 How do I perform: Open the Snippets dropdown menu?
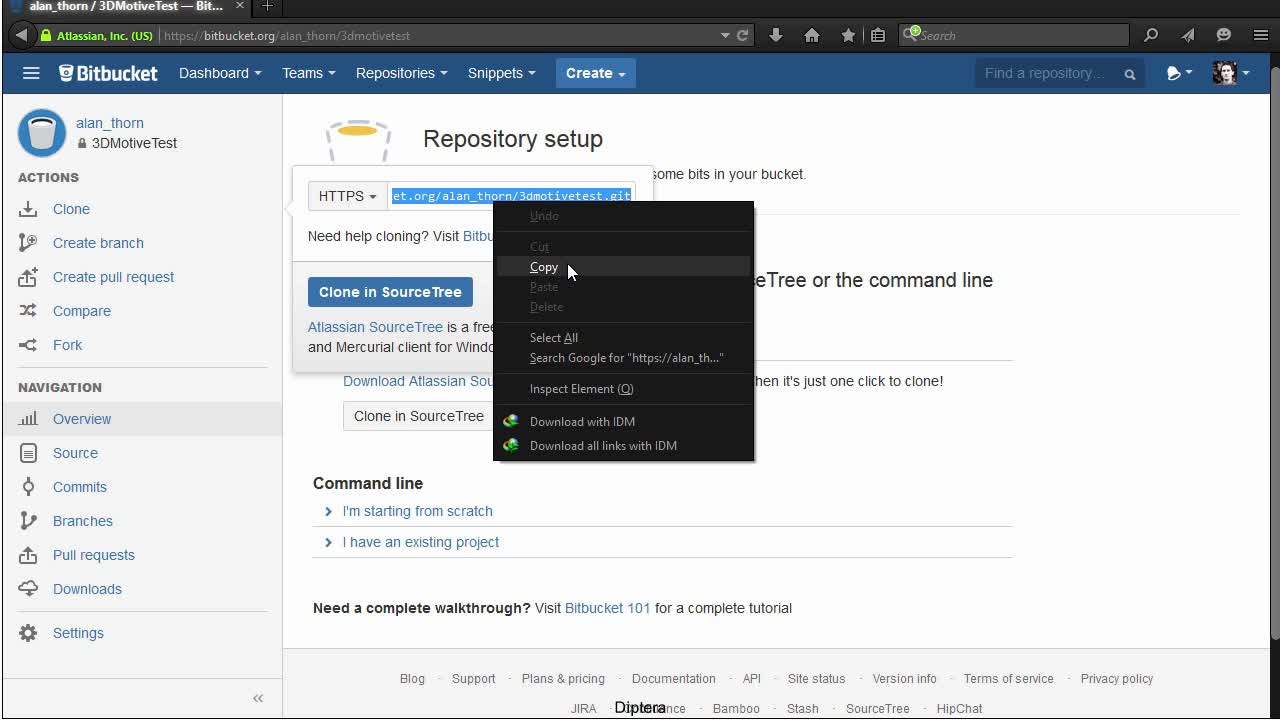(x=502, y=73)
